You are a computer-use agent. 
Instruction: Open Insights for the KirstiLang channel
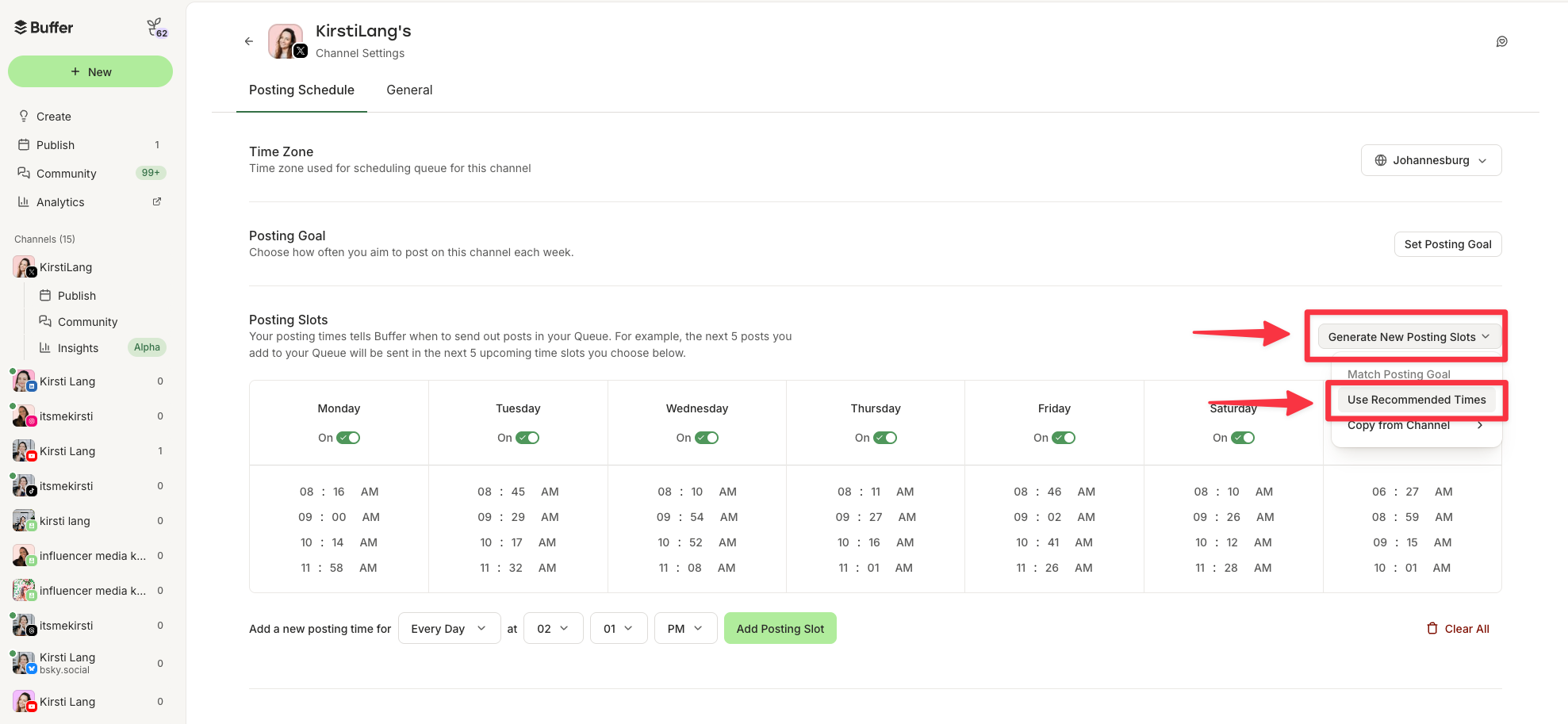click(x=79, y=347)
